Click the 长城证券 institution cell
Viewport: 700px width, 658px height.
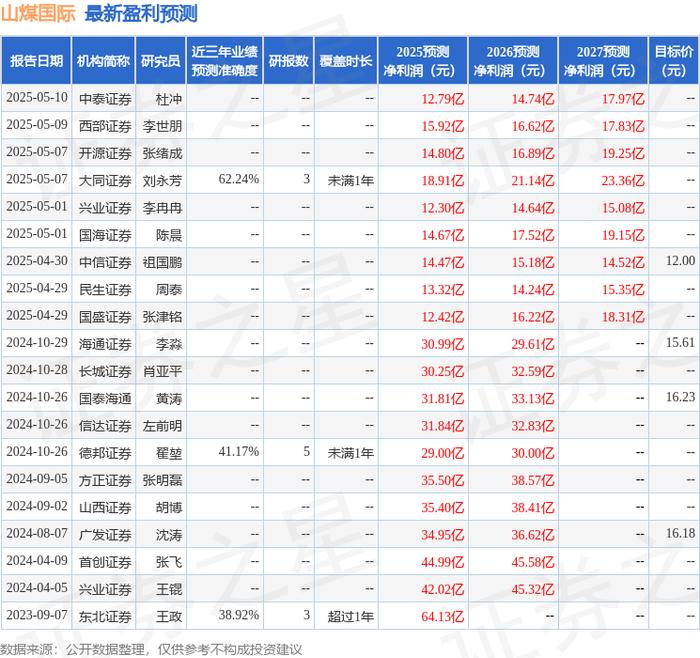pos(105,371)
